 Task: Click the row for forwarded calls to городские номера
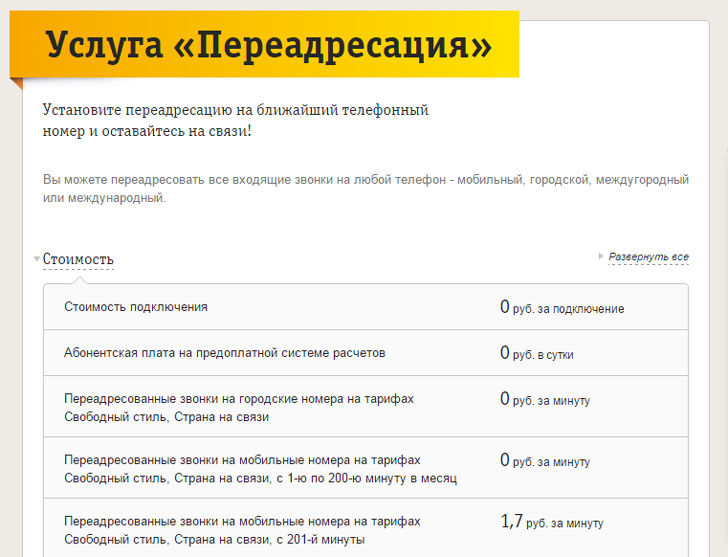(x=238, y=407)
